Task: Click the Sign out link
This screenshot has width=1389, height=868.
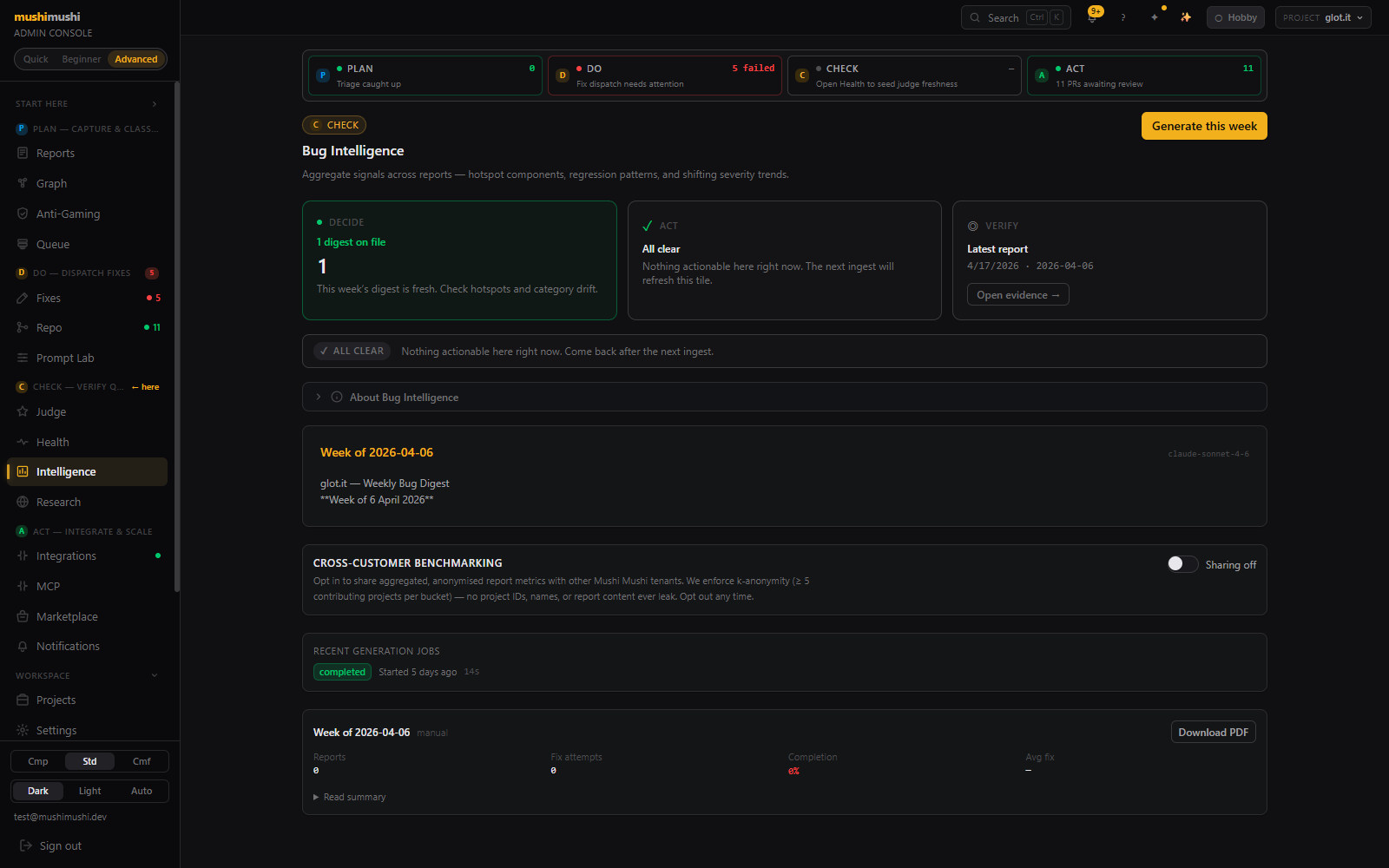Action: pyautogui.click(x=61, y=845)
